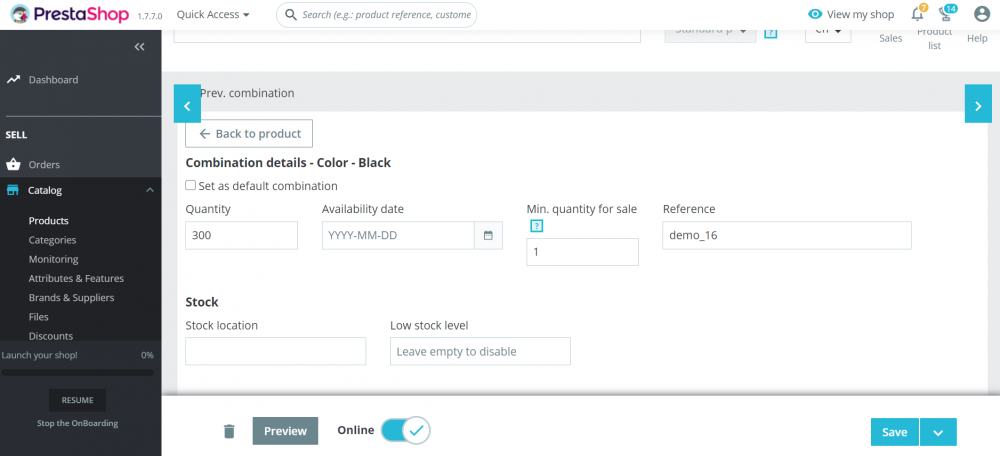Check Set as default combination

click(191, 186)
